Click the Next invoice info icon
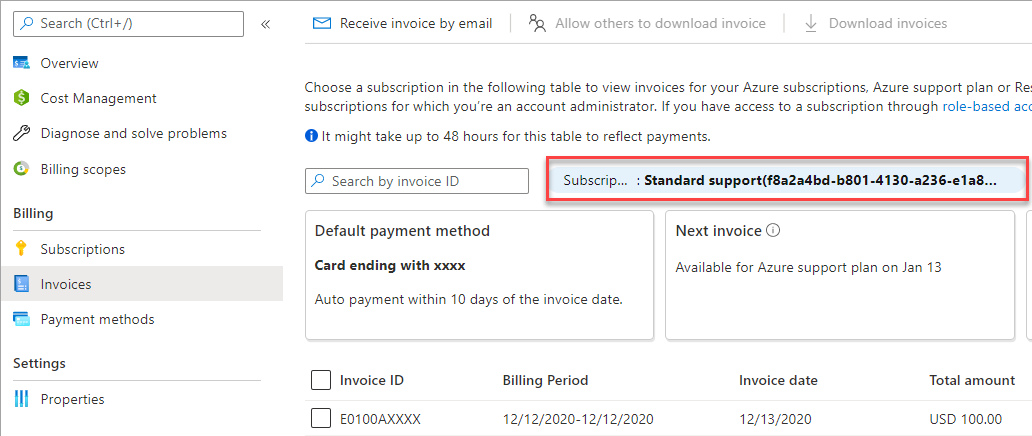This screenshot has width=1032, height=436. [773, 231]
